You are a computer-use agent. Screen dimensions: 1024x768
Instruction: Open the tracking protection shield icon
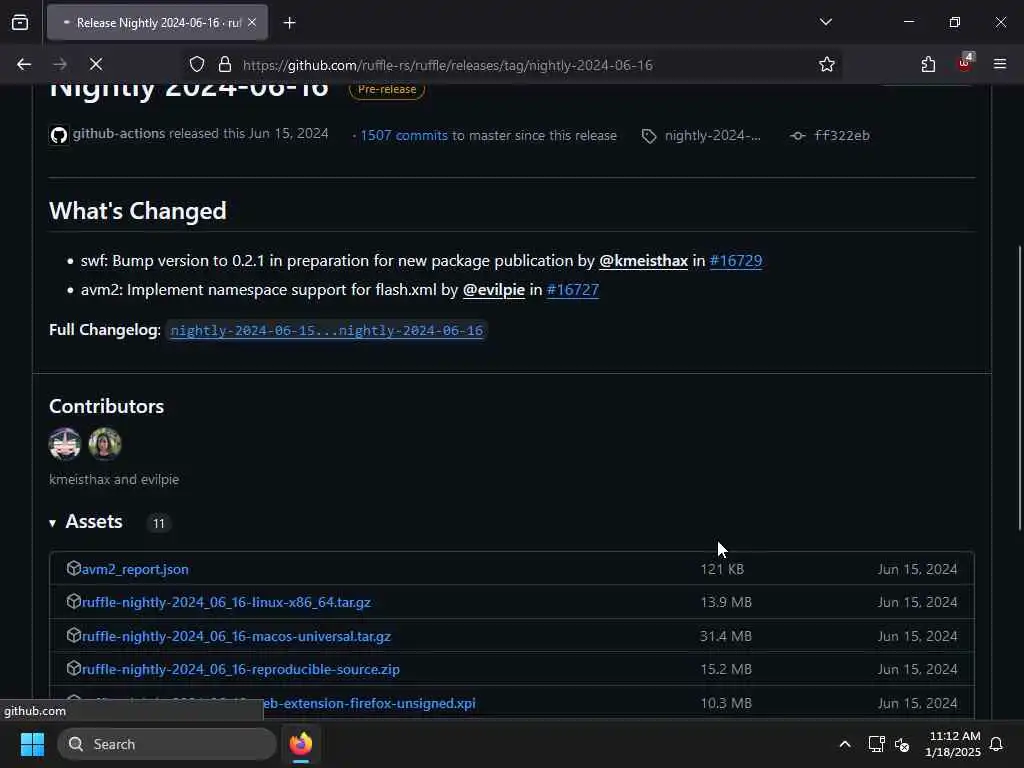pyautogui.click(x=197, y=64)
